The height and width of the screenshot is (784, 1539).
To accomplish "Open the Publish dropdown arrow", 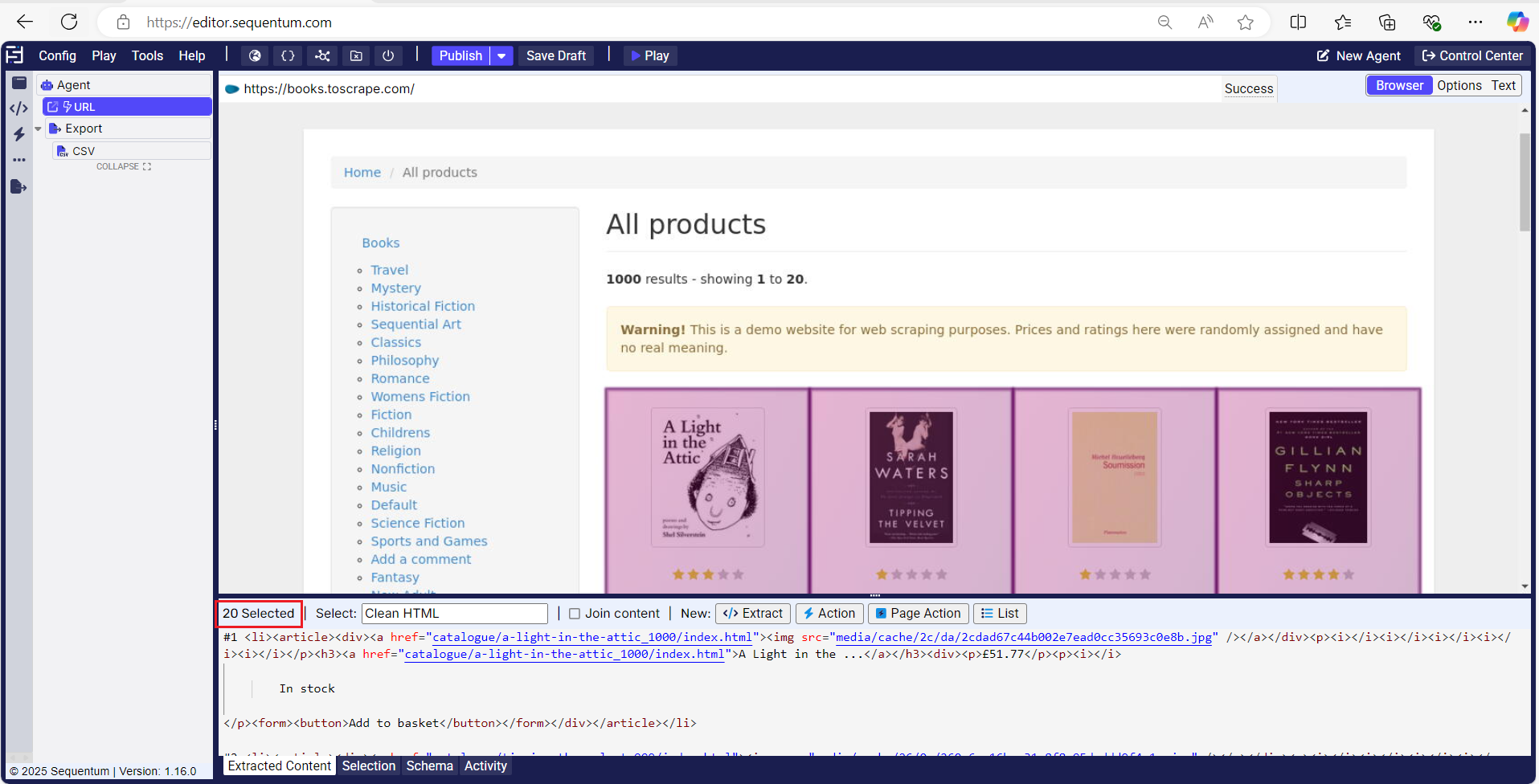I will pyautogui.click(x=501, y=55).
